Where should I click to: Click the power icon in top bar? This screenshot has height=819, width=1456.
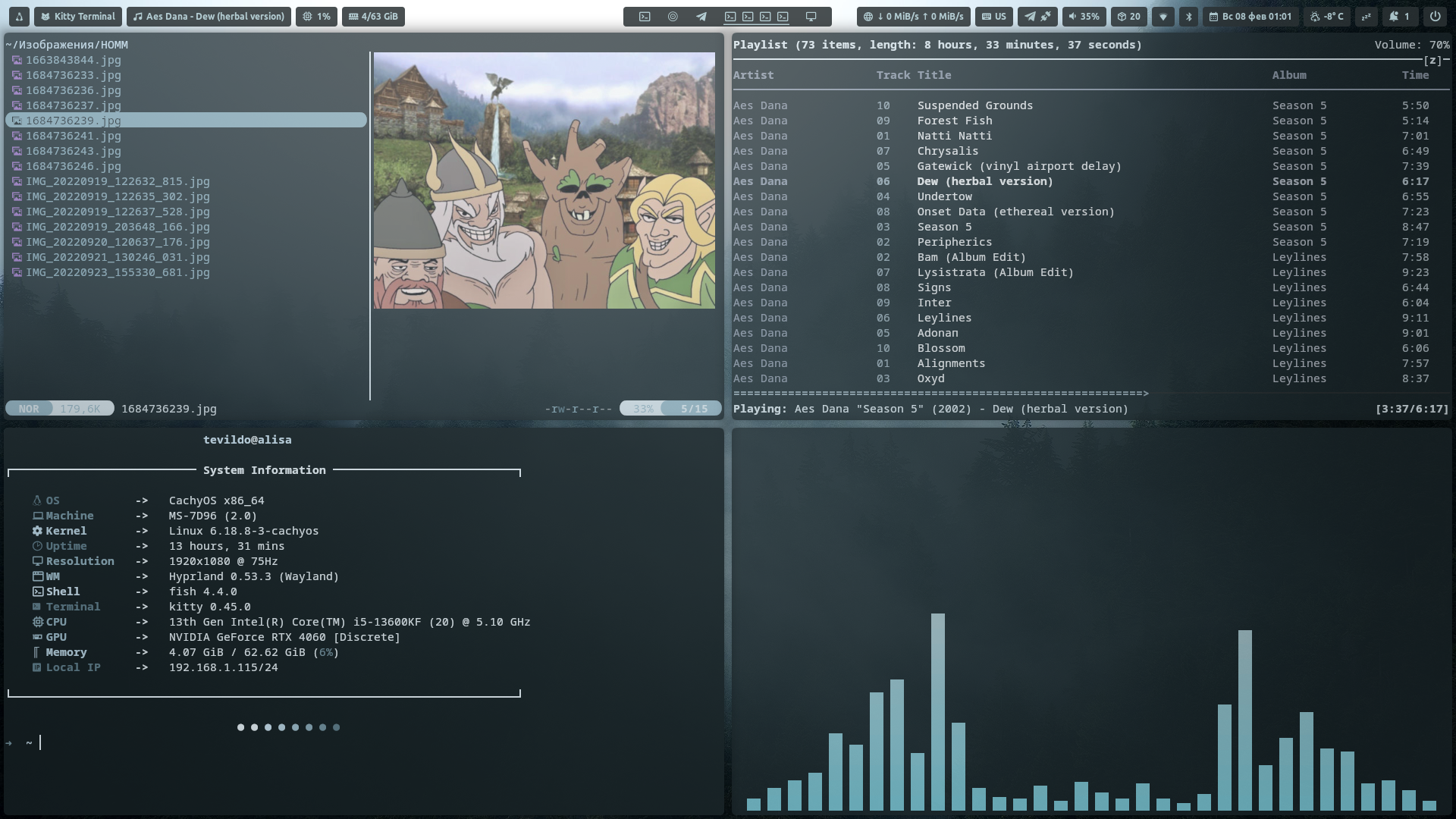(1435, 16)
